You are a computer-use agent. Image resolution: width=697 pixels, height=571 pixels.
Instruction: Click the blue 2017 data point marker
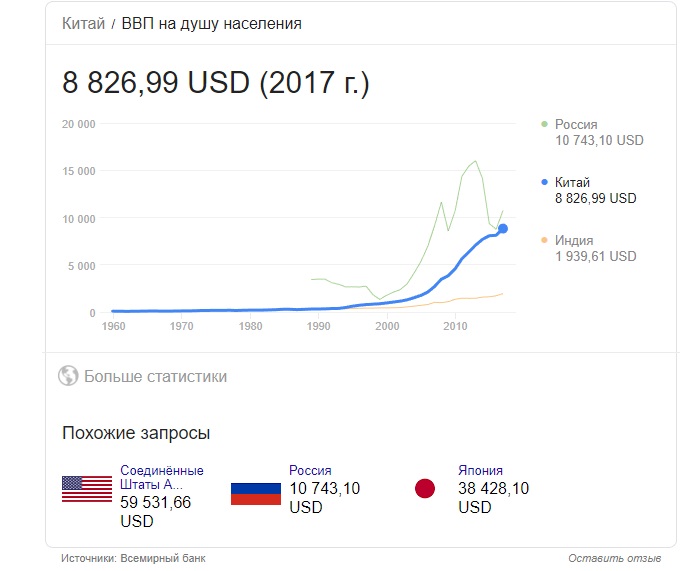point(503,228)
